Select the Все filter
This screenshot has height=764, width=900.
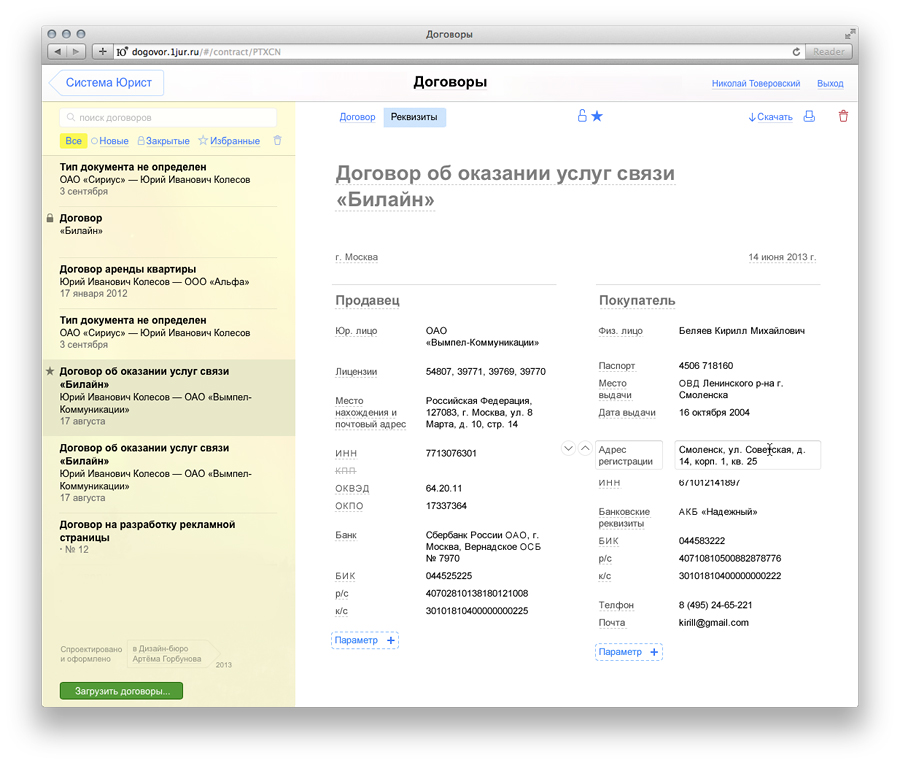coord(72,140)
